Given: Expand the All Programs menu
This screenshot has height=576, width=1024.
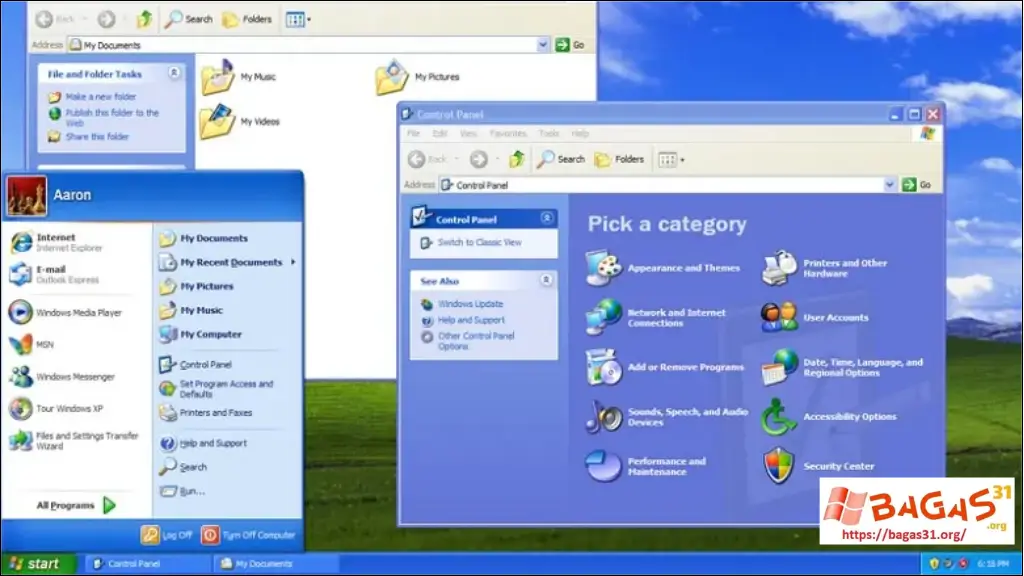Looking at the screenshot, I should click(66, 505).
